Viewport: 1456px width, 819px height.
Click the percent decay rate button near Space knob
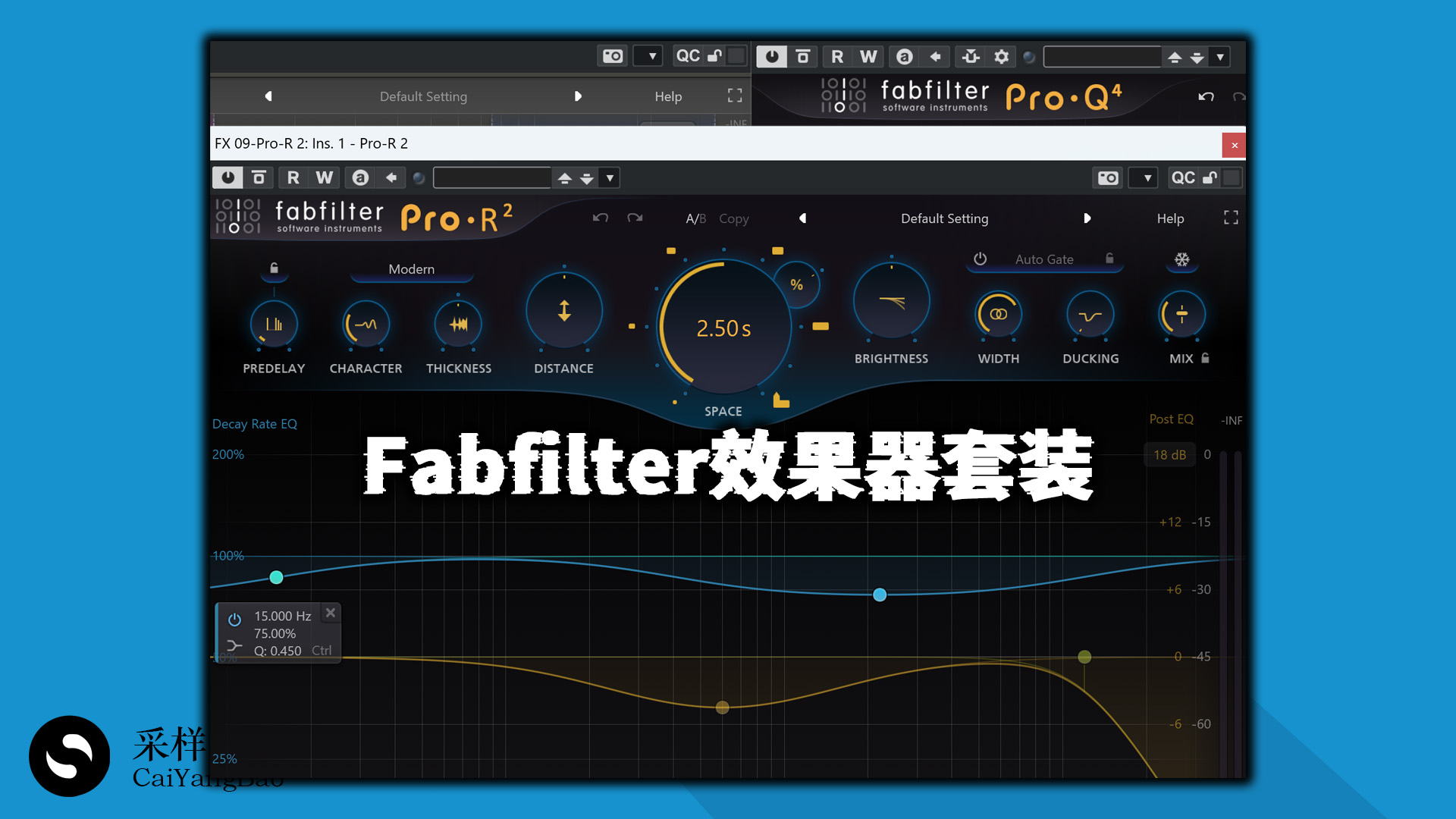pyautogui.click(x=796, y=285)
